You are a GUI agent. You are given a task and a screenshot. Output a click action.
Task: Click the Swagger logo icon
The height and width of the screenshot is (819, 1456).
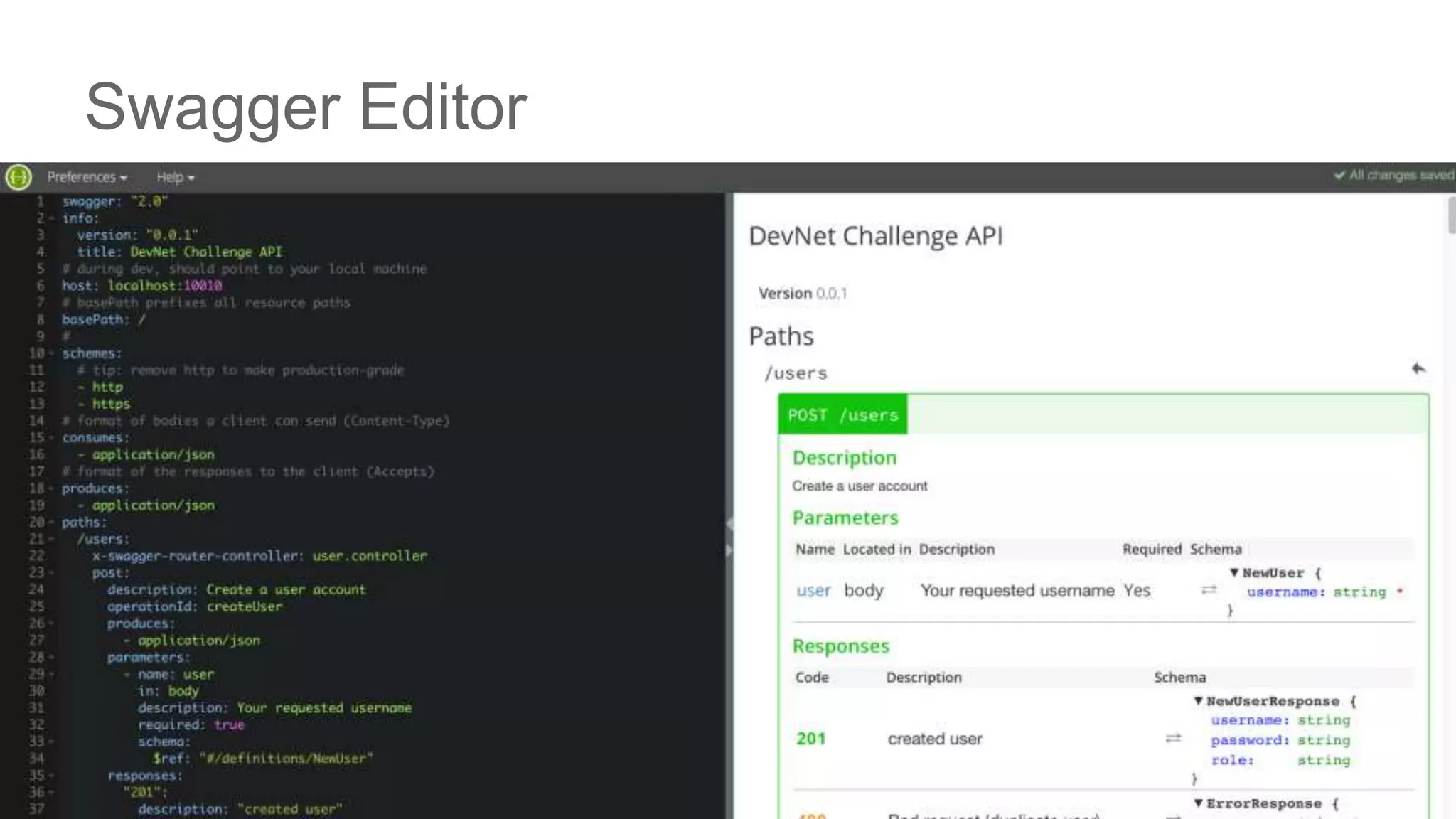tap(18, 177)
